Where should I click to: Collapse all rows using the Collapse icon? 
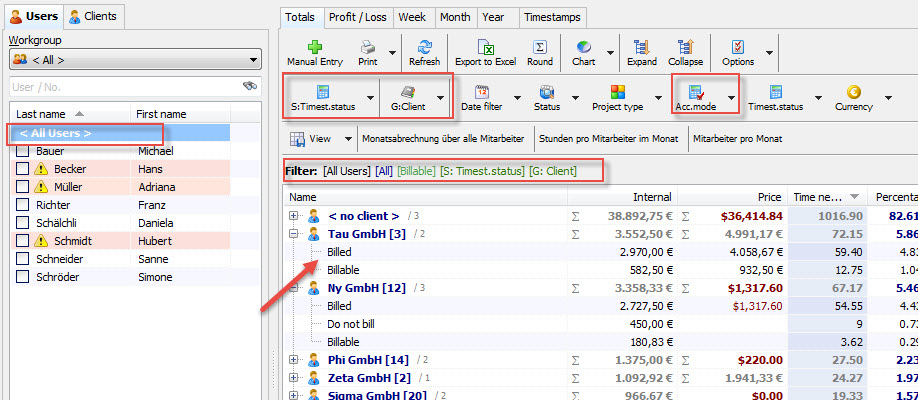click(x=685, y=47)
